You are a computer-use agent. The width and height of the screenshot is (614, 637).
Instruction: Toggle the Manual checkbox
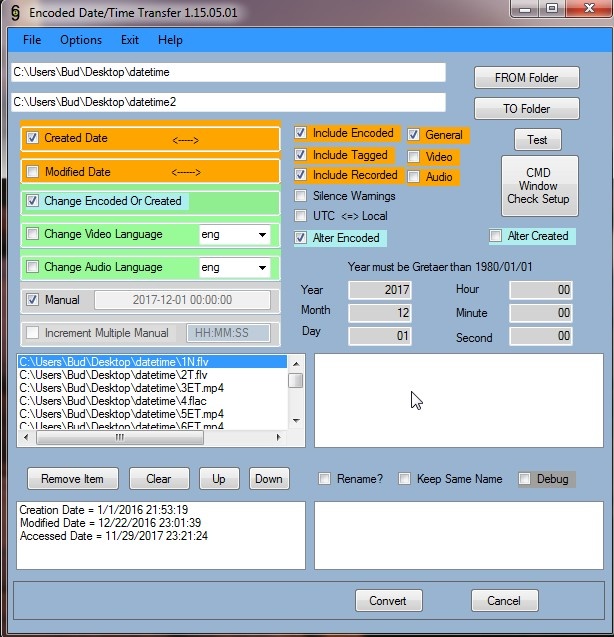[x=33, y=300]
